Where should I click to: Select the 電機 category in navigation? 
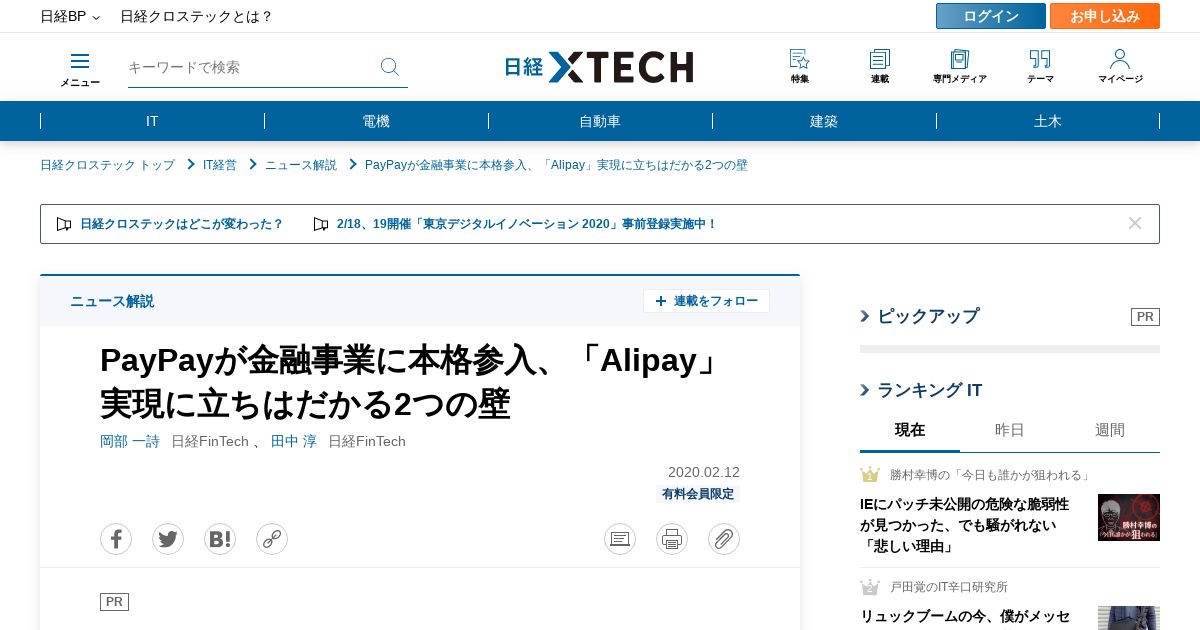point(376,121)
